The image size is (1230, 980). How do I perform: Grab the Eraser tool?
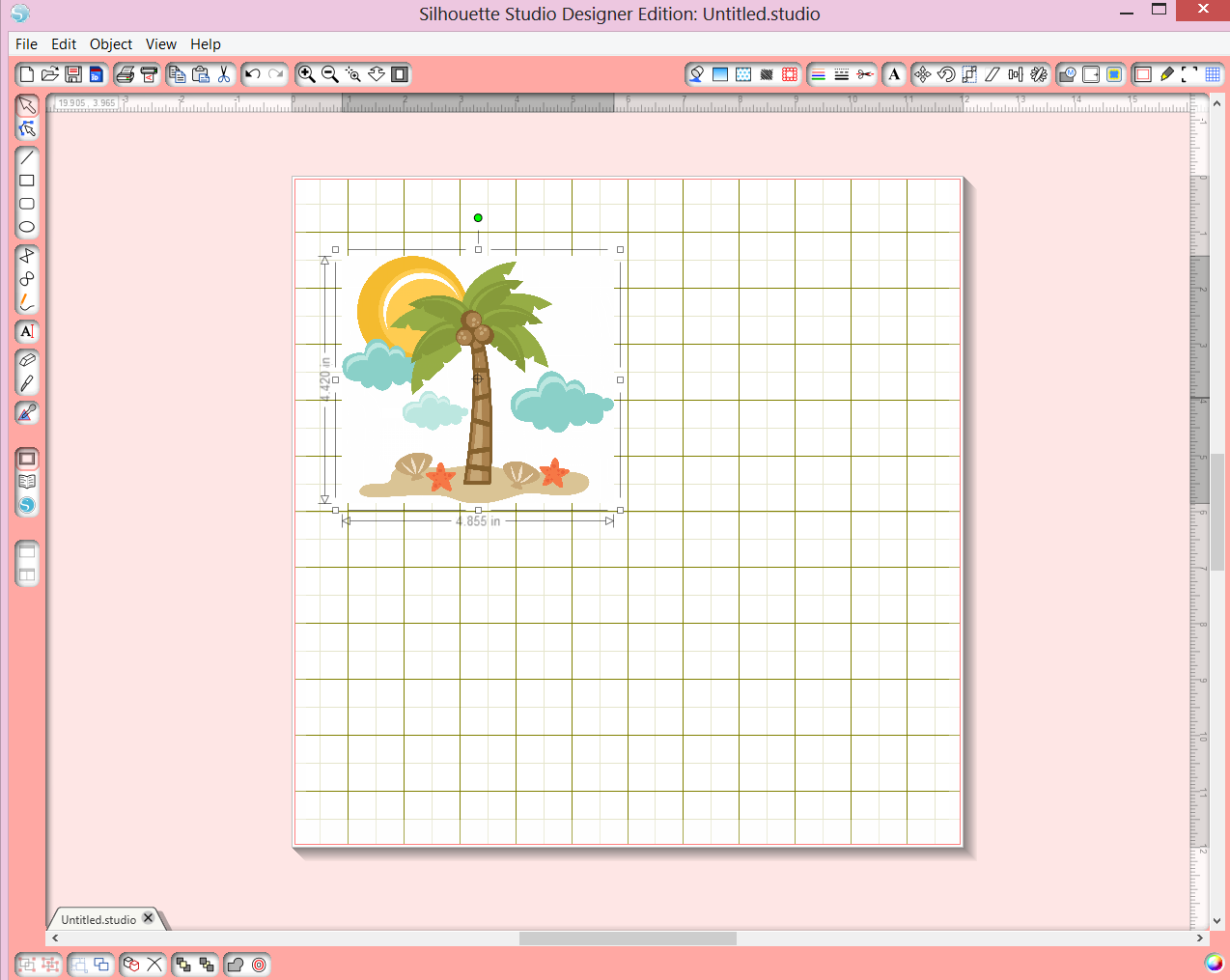tap(26, 359)
